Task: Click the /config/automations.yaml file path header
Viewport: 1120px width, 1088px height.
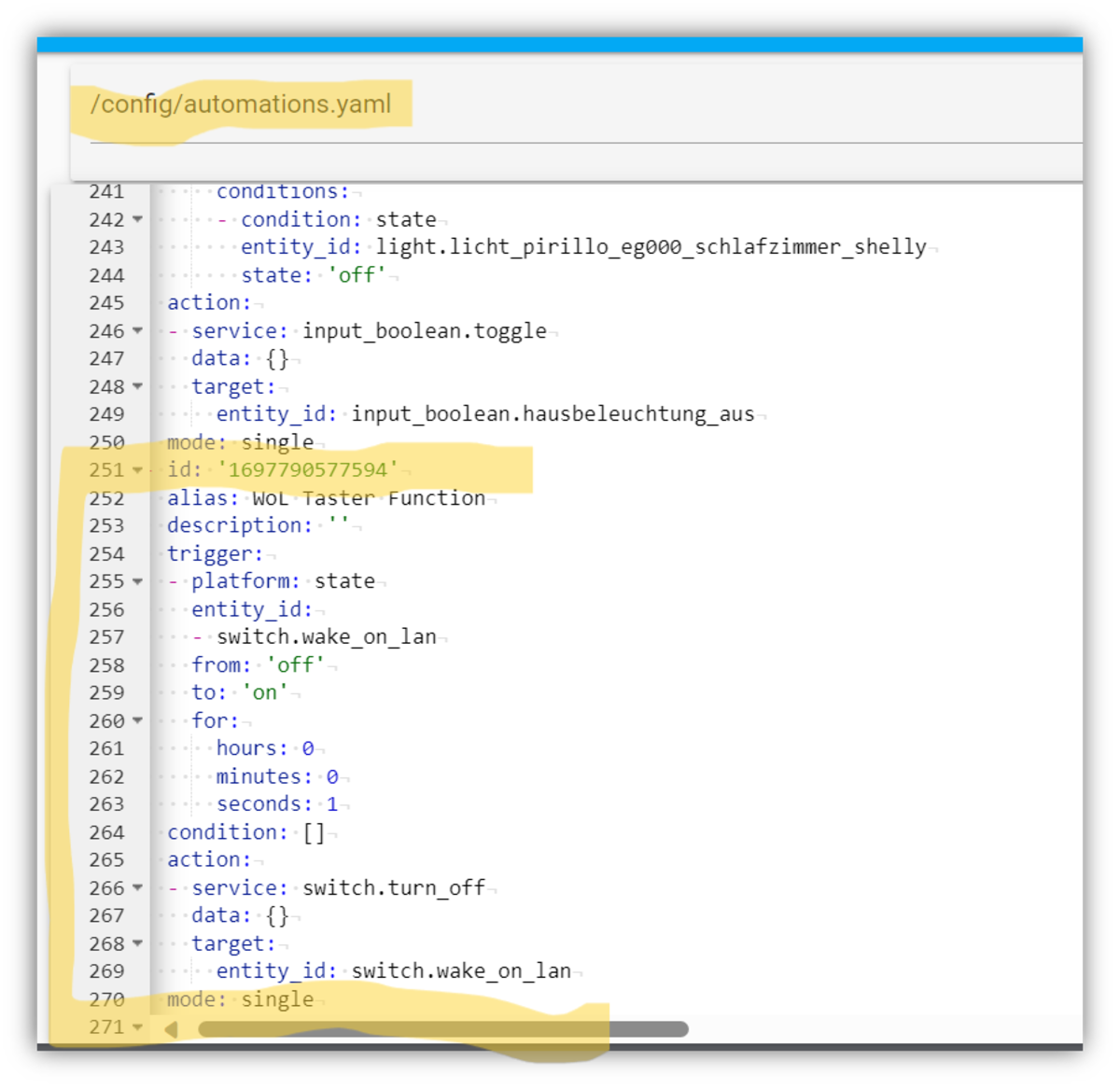Action: pos(241,104)
